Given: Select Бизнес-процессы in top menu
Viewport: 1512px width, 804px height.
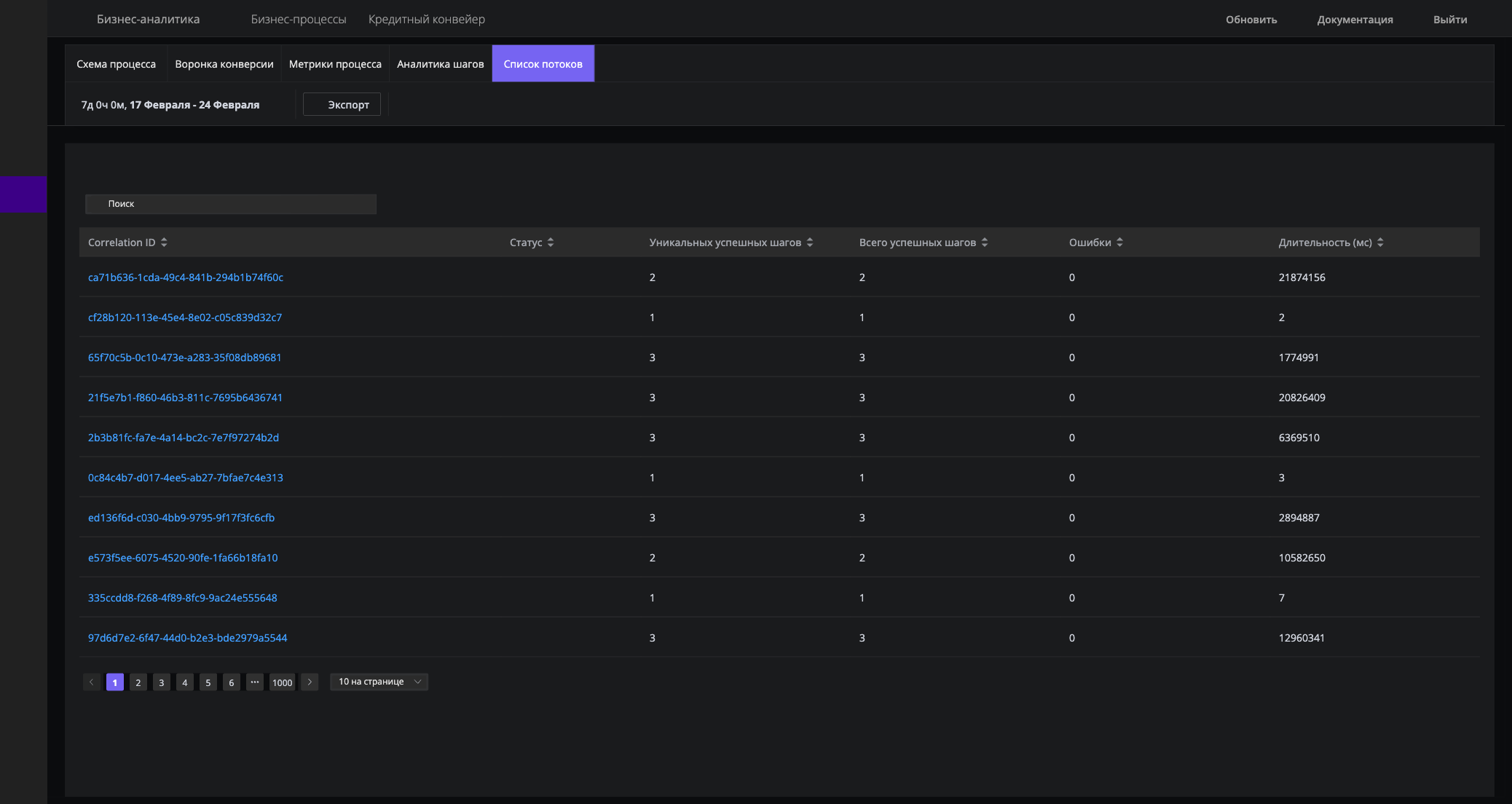Looking at the screenshot, I should pos(299,20).
